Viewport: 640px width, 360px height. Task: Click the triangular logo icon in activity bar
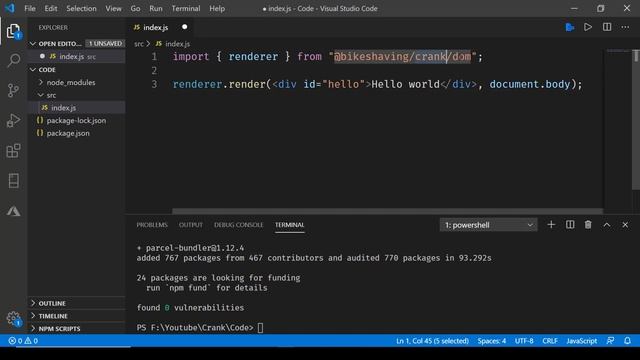pos(13,211)
